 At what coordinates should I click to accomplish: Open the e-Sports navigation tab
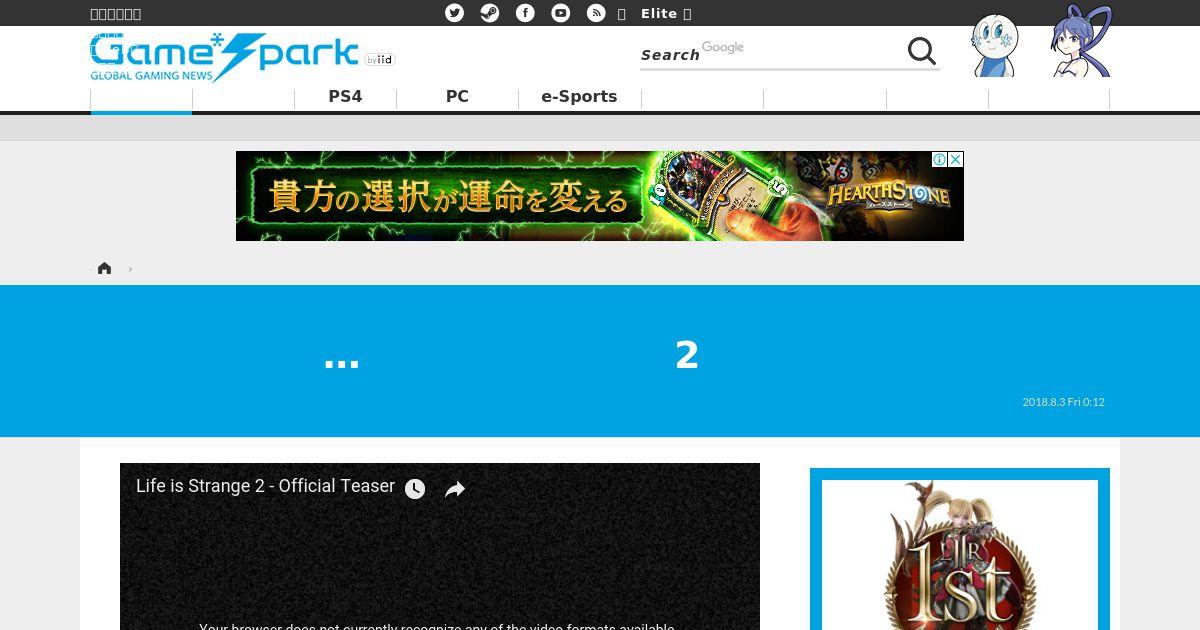click(x=579, y=97)
